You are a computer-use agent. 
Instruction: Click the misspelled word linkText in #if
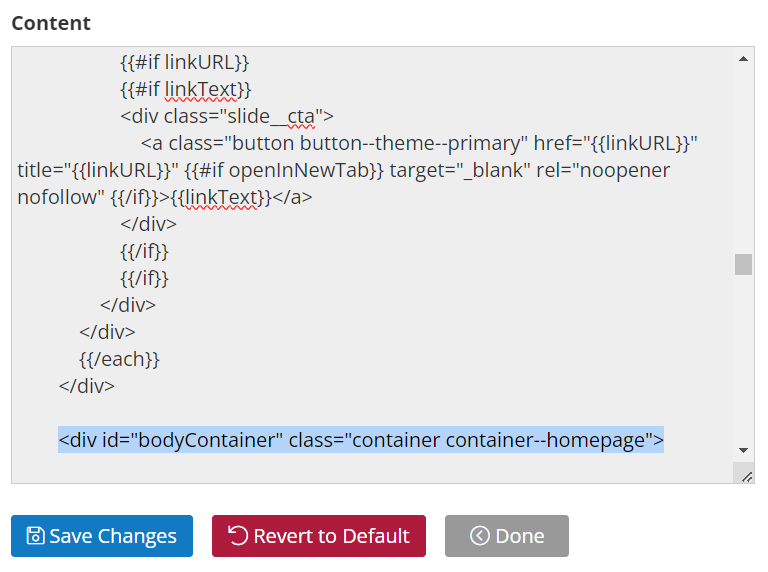pyautogui.click(x=201, y=90)
